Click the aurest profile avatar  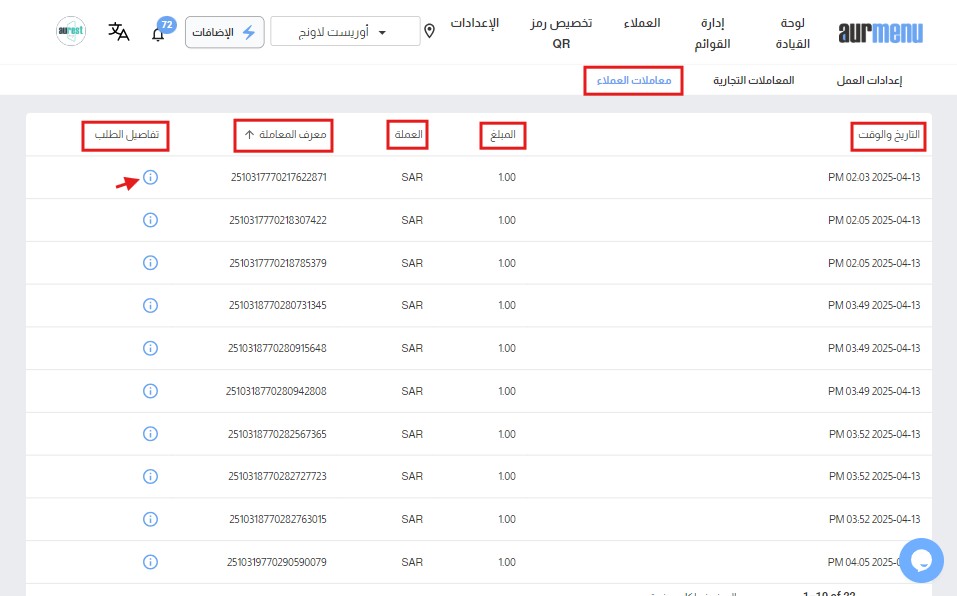point(71,32)
